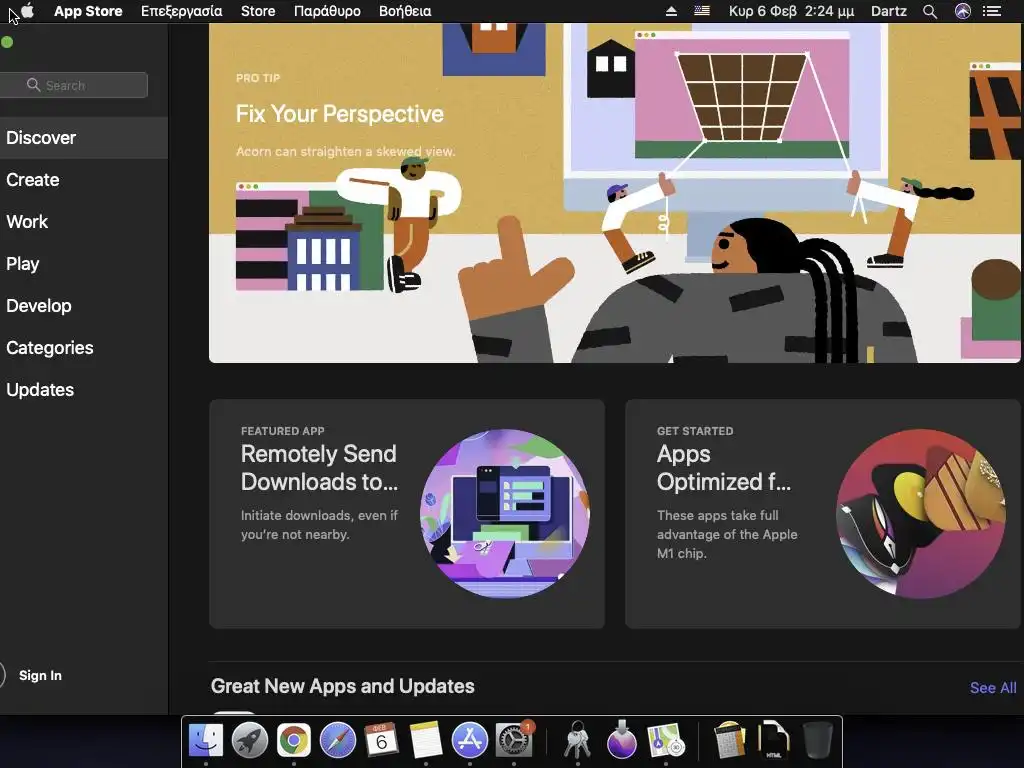Click the US flag input source icon
1024x768 pixels.
point(702,11)
